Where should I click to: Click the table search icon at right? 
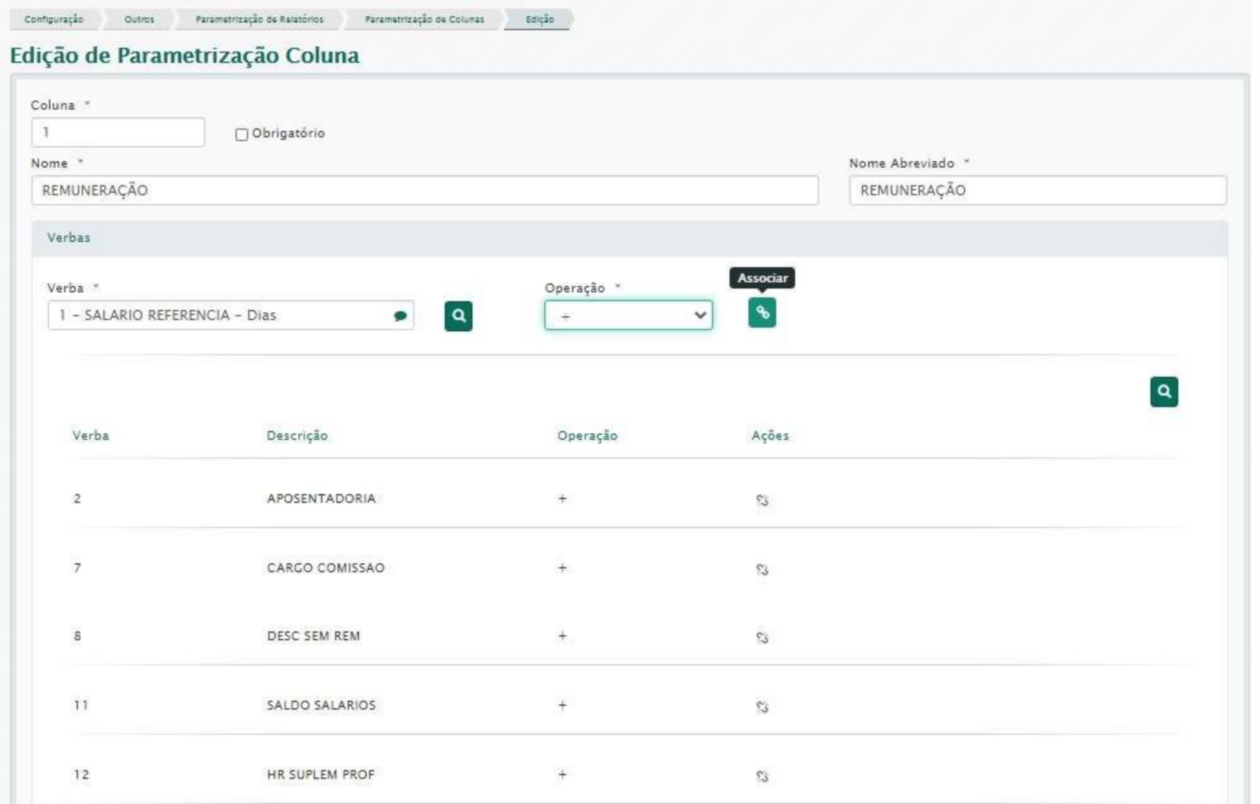coord(1164,392)
